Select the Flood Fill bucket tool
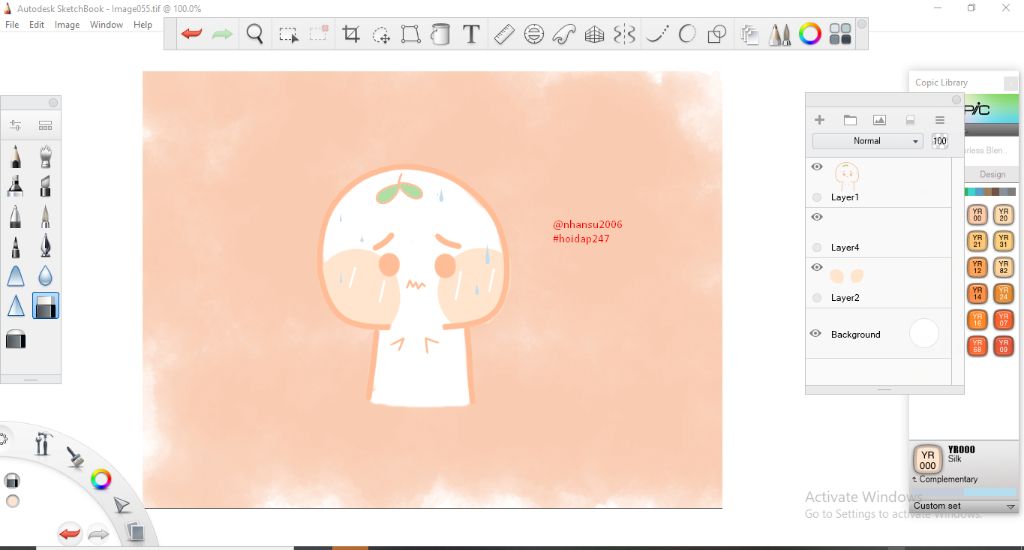Screen dimensions: 1024x550 [441, 34]
